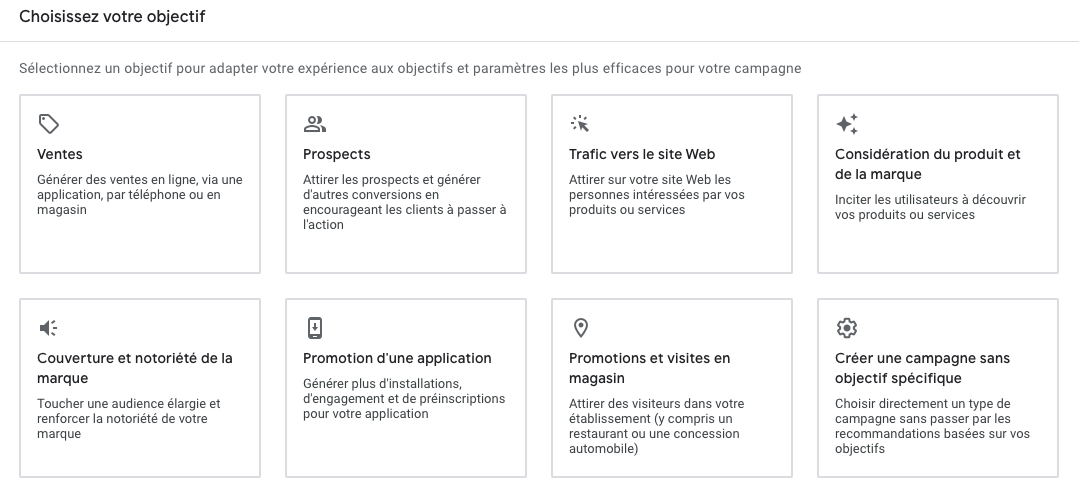Viewport: 1079px width, 501px height.
Task: Pick Considération du produit et de la marque
Action: pyautogui.click(x=927, y=164)
